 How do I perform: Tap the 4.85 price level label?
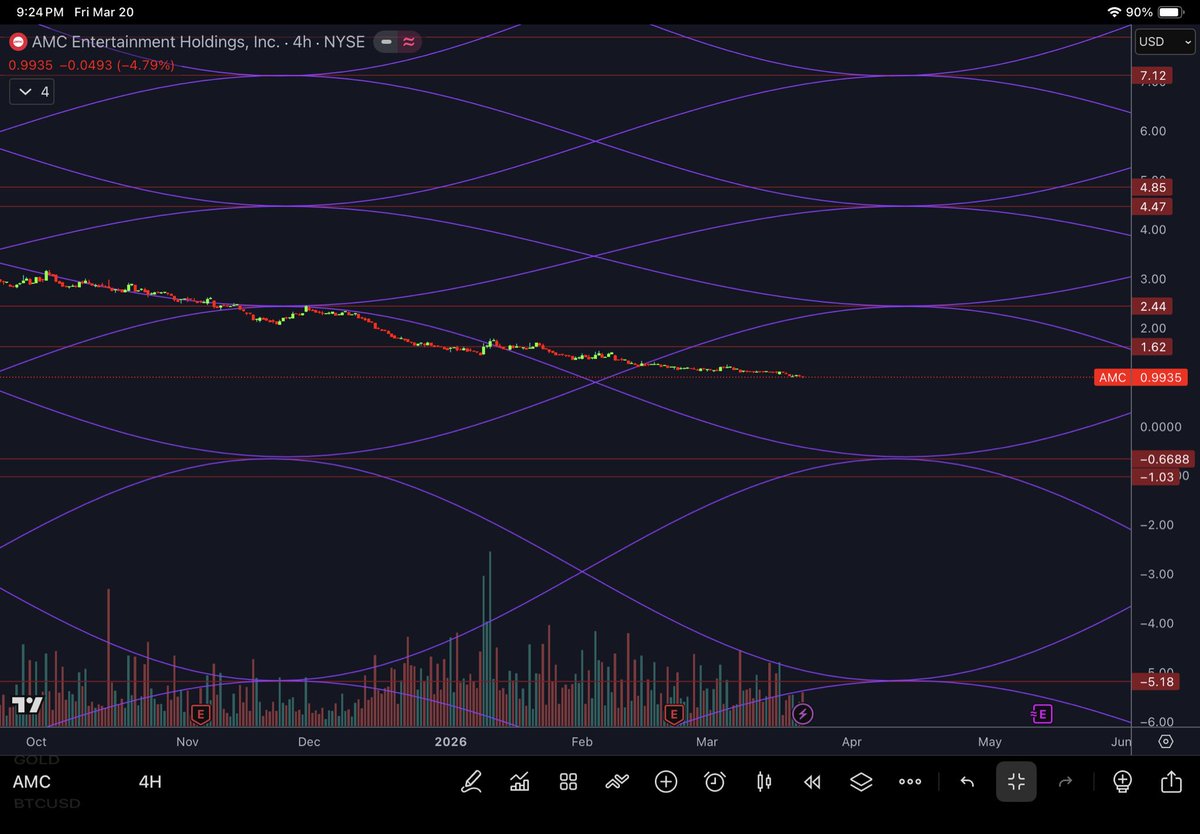pos(1153,187)
